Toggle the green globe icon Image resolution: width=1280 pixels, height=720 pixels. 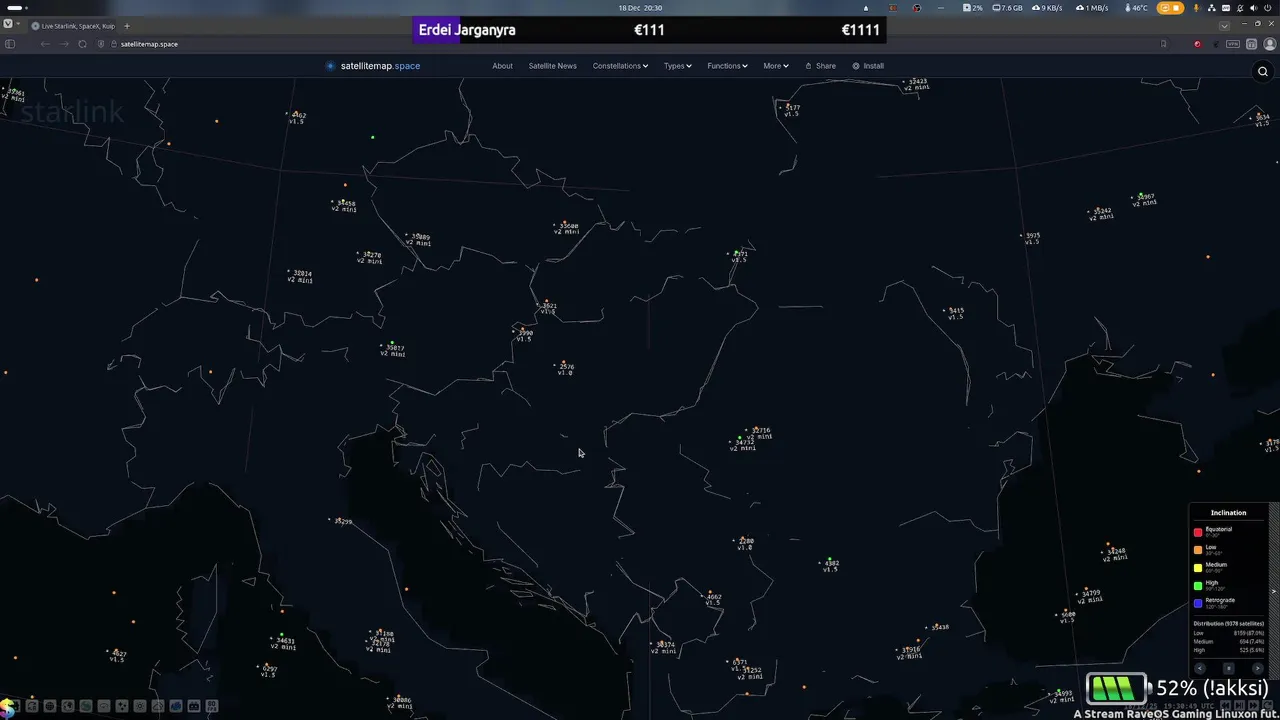pos(86,706)
